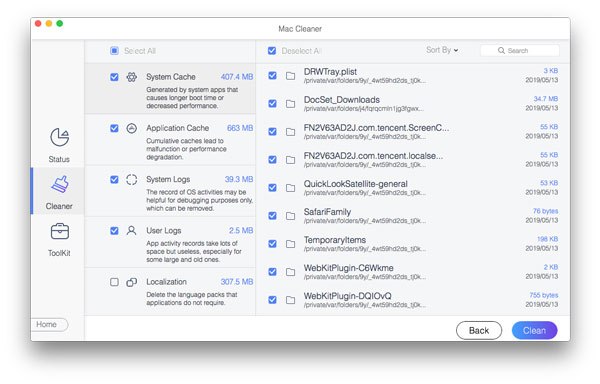Image resolution: width=600 pixels, height=384 pixels.
Task: Click the magnifier icon in the search box
Action: 501,50
